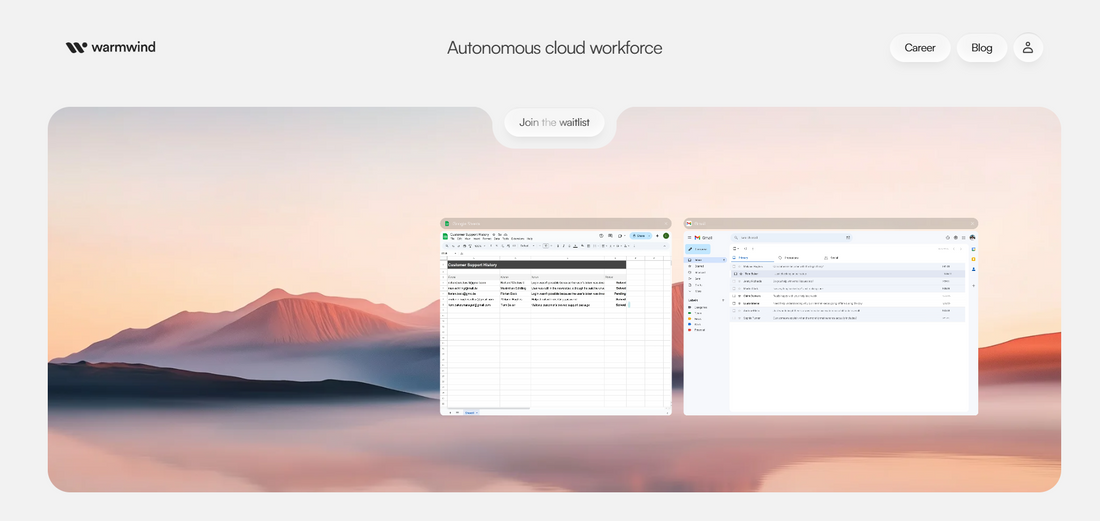This screenshot has height=521, width=1100.
Task: Open the user profile icon
Action: [1028, 48]
